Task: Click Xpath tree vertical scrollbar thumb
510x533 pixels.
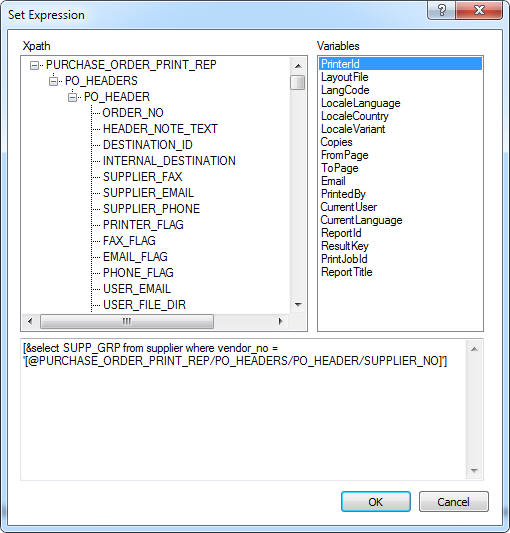Action: coord(298,82)
